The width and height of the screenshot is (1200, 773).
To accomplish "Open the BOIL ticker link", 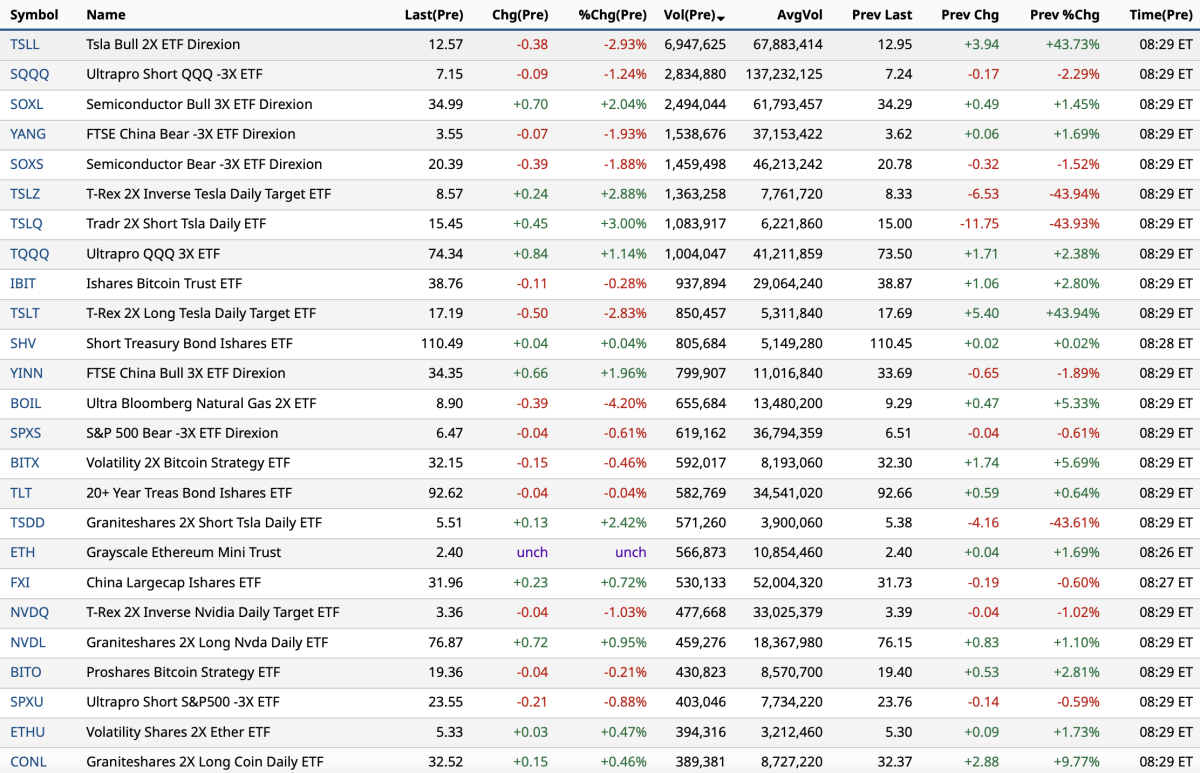I will [x=26, y=403].
